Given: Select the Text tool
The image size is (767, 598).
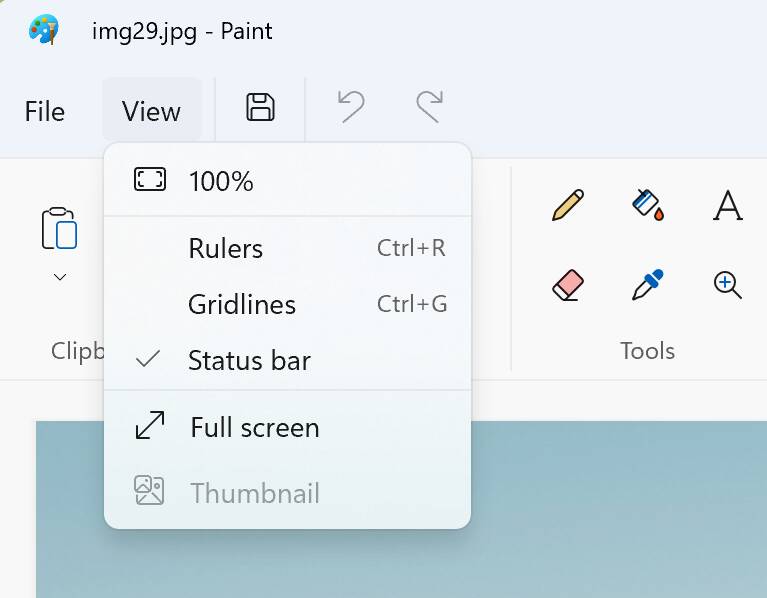Looking at the screenshot, I should pos(728,206).
